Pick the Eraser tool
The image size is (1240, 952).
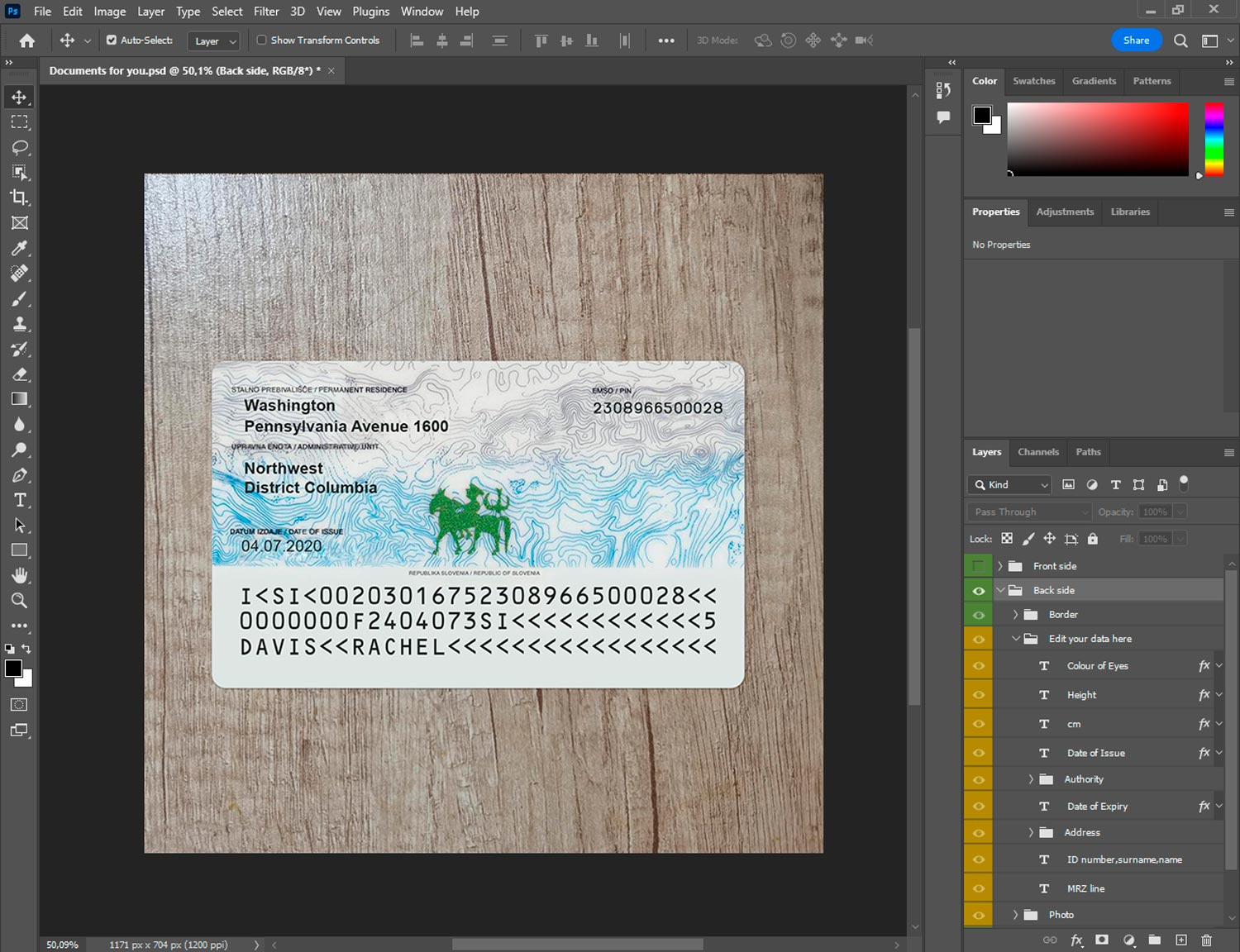pos(19,374)
